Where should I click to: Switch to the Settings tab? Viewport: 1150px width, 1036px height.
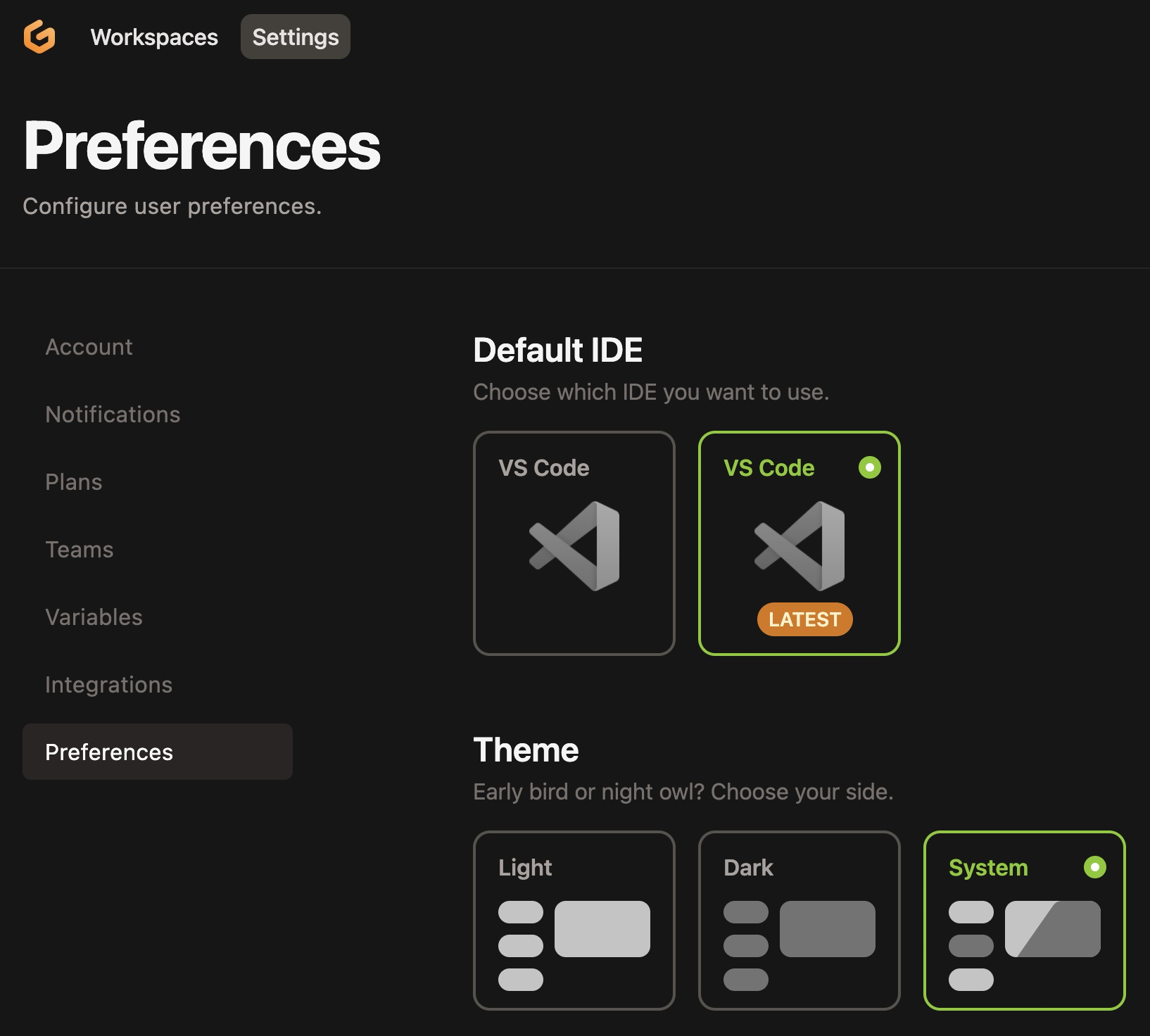tap(295, 37)
